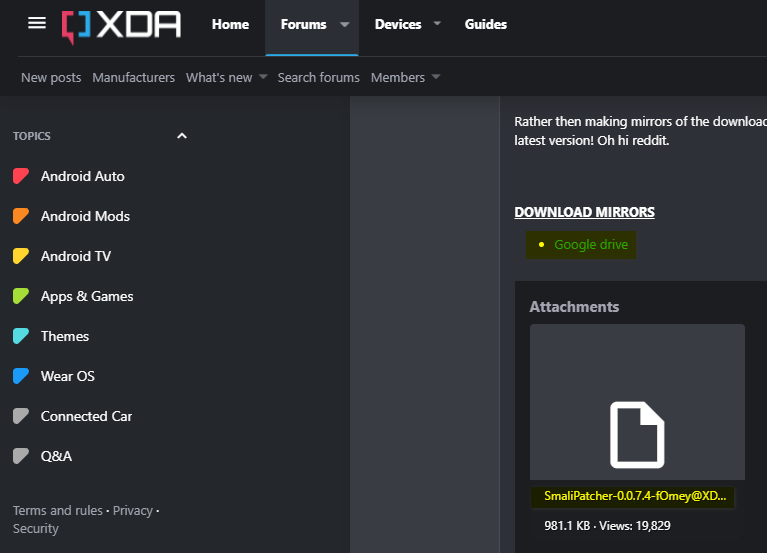
Task: Click What's new link
Action: pos(219,77)
